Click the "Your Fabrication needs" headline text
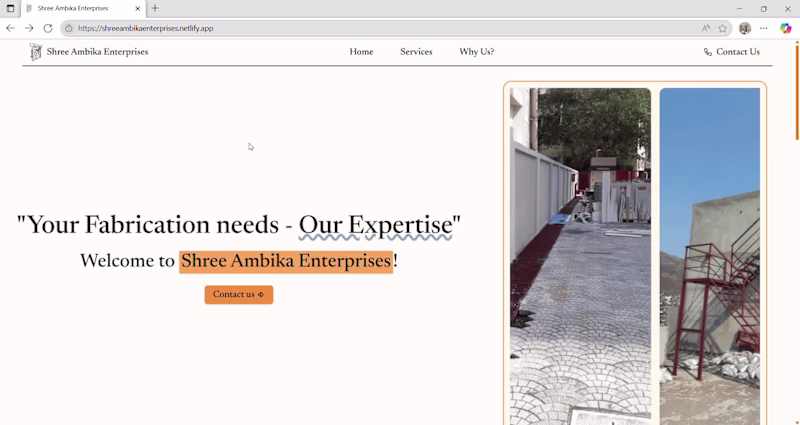Viewport: 800px width, 425px height. click(153, 225)
